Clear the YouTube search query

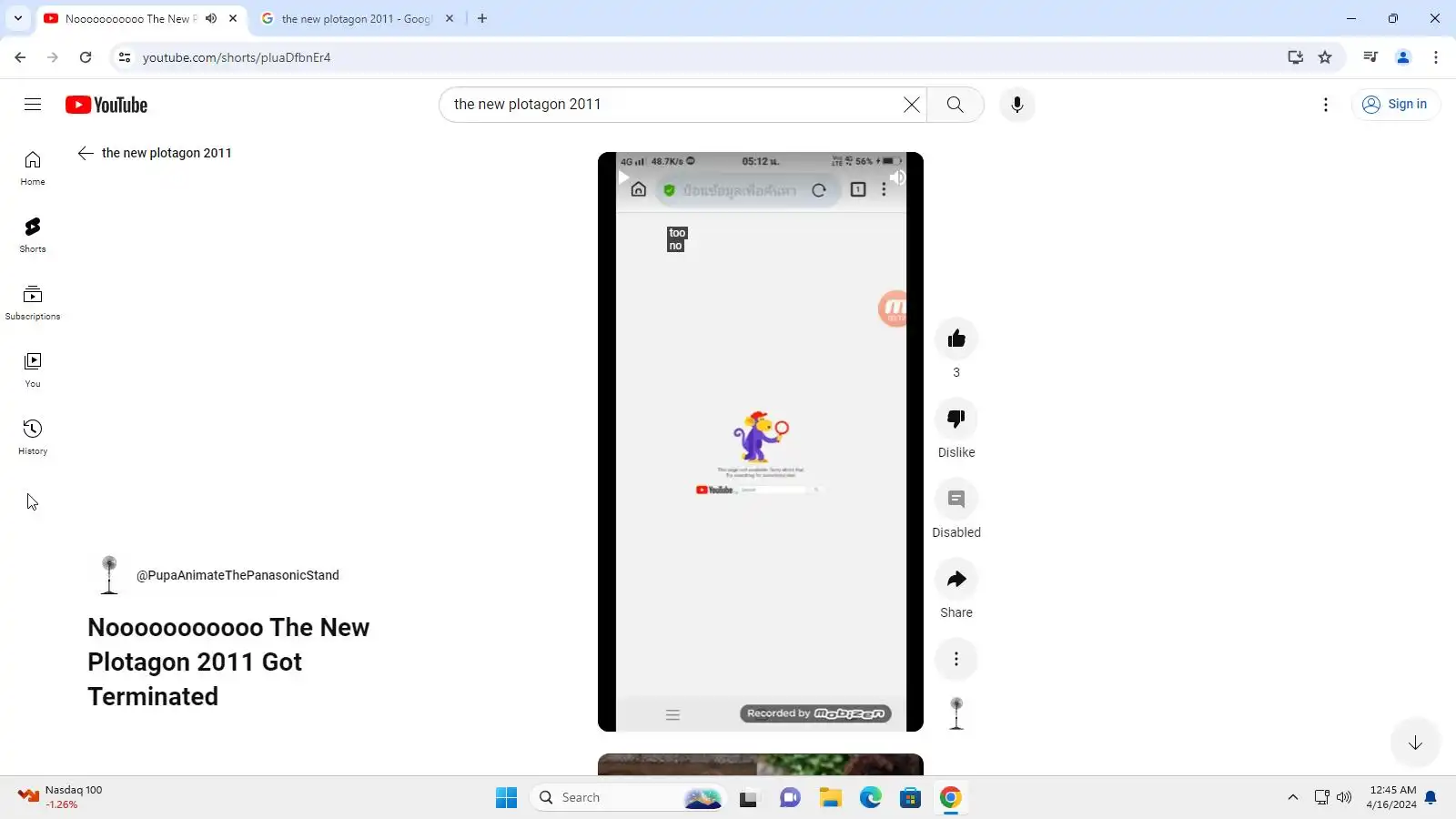tap(911, 105)
